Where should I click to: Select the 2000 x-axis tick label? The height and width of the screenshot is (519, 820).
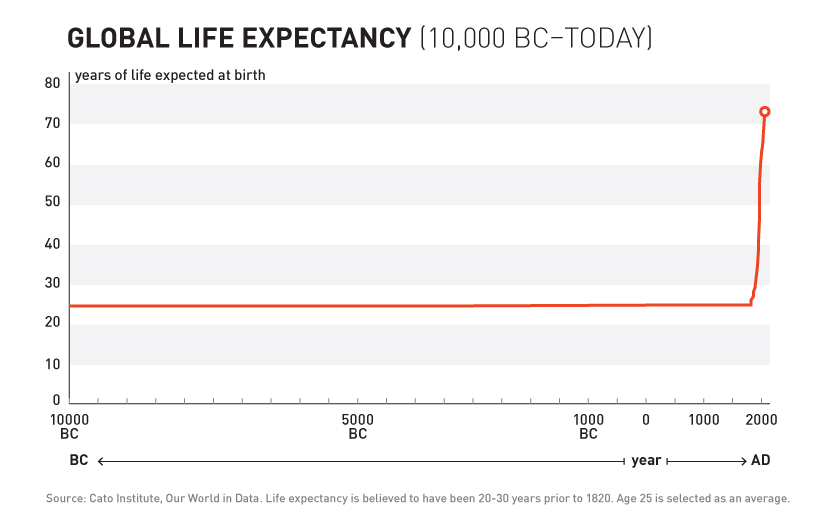click(762, 419)
